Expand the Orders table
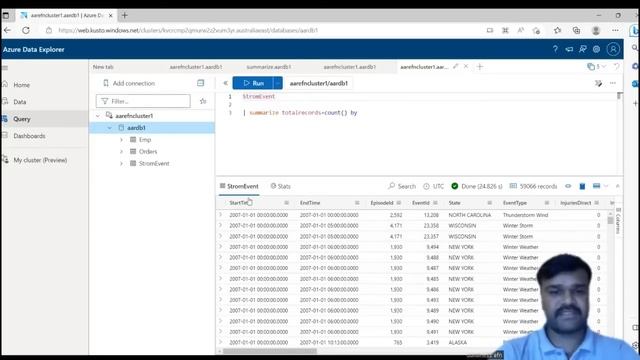 click(x=121, y=151)
